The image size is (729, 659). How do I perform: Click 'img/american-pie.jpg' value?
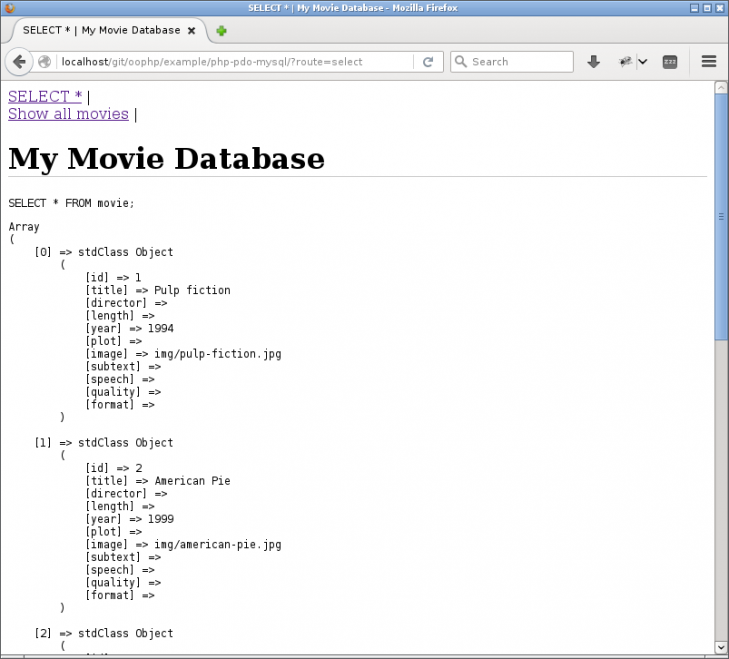[218, 545]
